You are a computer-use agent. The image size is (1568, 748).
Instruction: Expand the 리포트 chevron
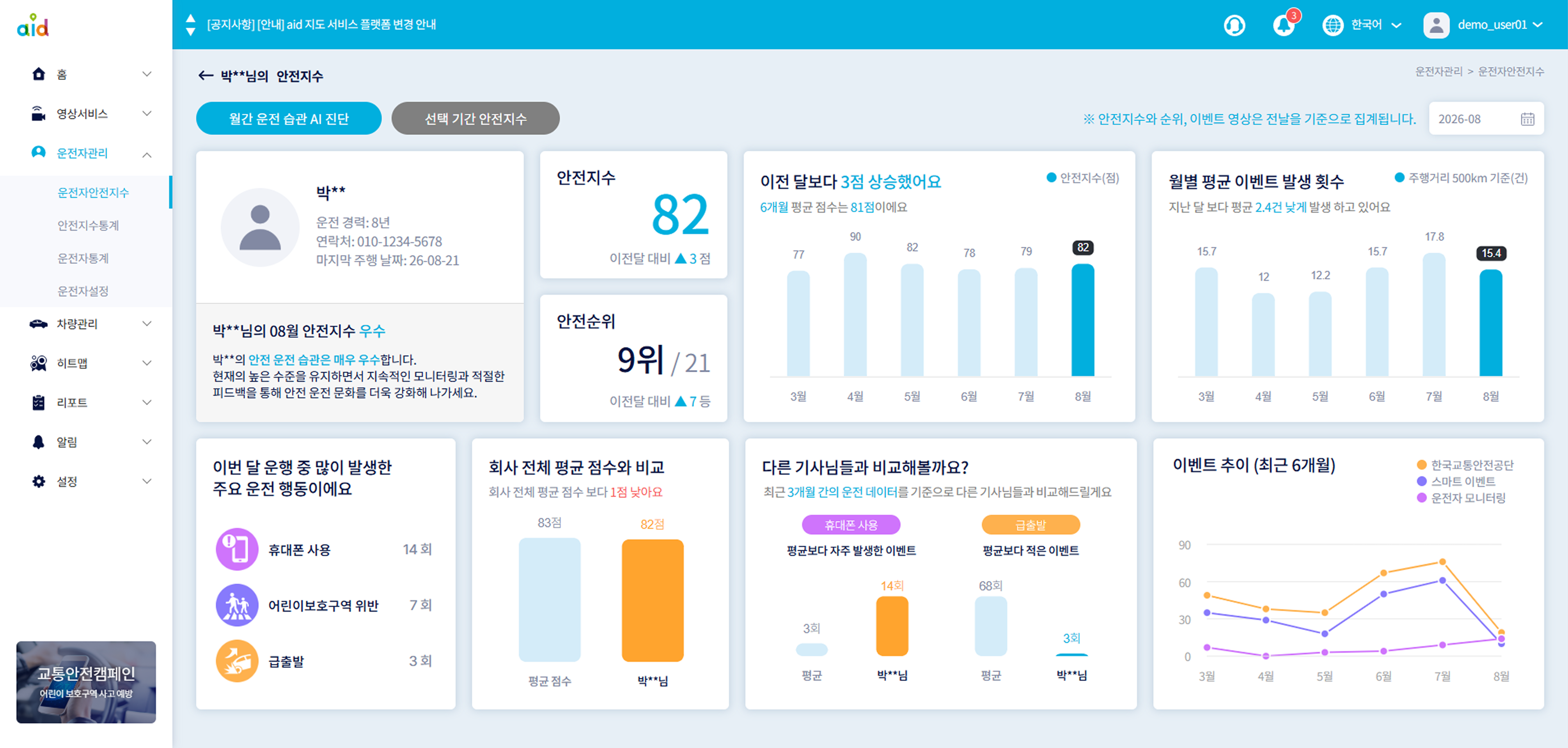coord(147,402)
